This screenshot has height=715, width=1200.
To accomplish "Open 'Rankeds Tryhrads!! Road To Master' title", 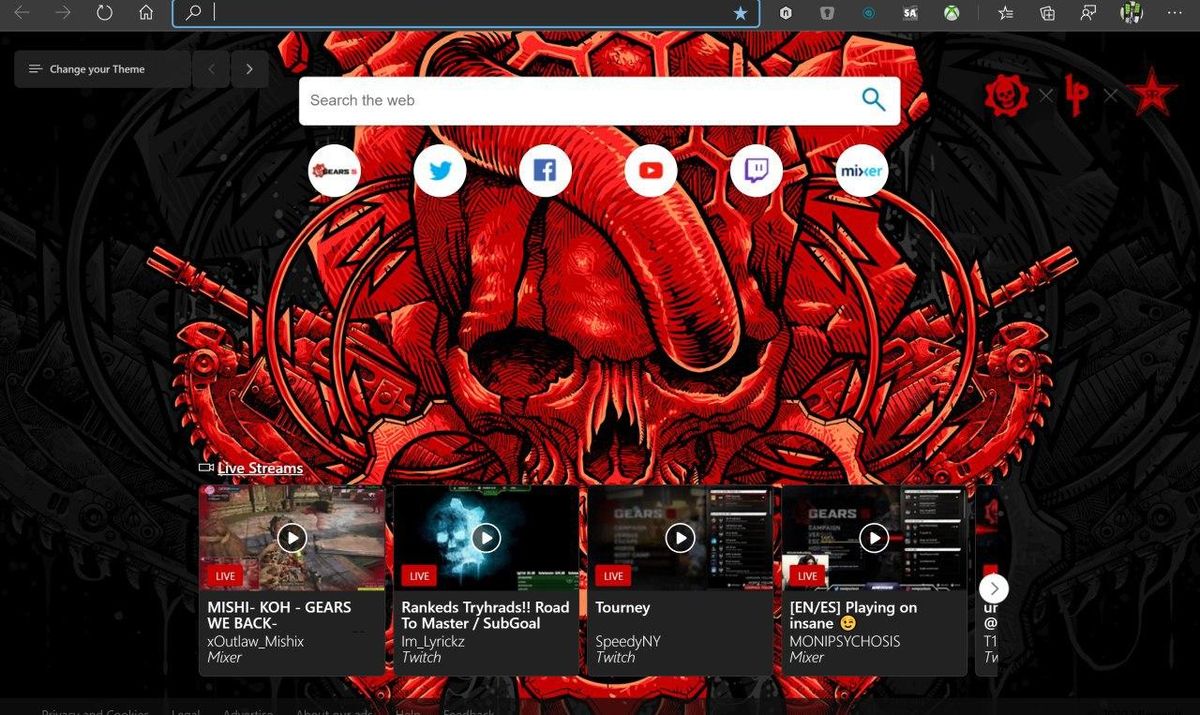I will (485, 615).
